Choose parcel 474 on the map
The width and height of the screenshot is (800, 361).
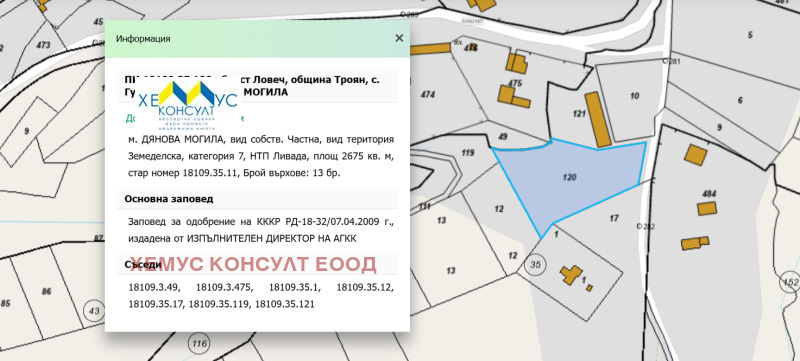[x=428, y=94]
